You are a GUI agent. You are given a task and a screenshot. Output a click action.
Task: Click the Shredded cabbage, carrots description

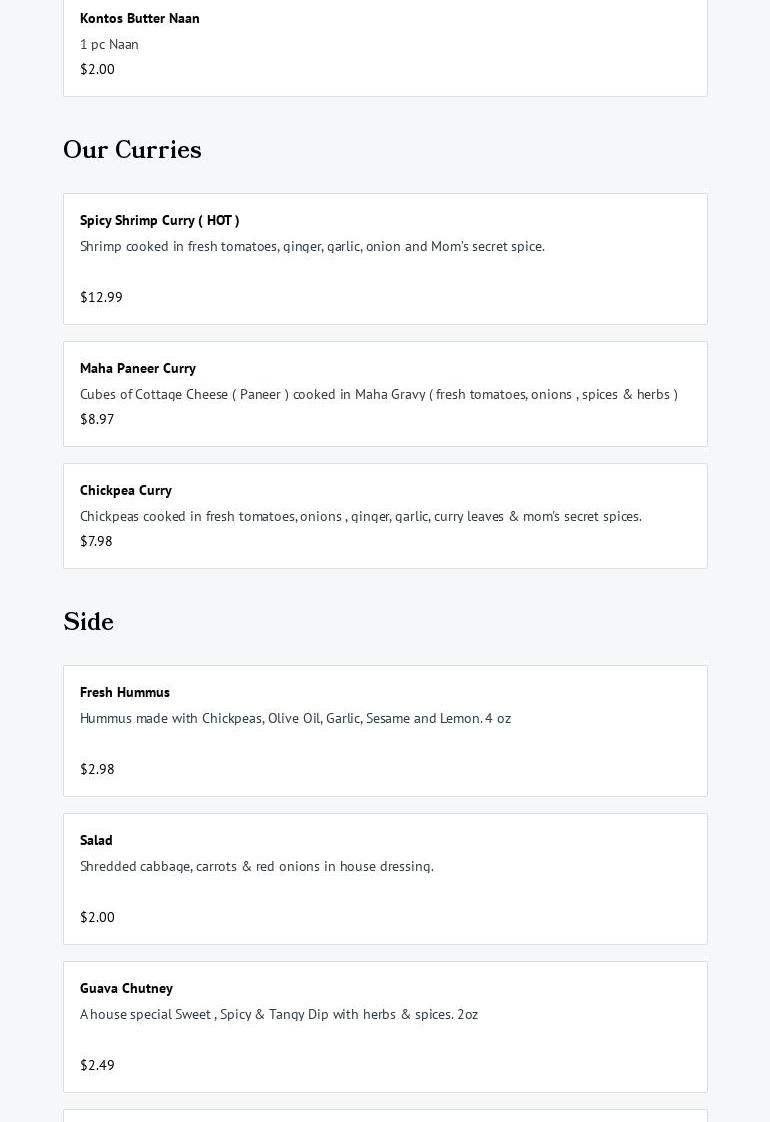point(257,867)
